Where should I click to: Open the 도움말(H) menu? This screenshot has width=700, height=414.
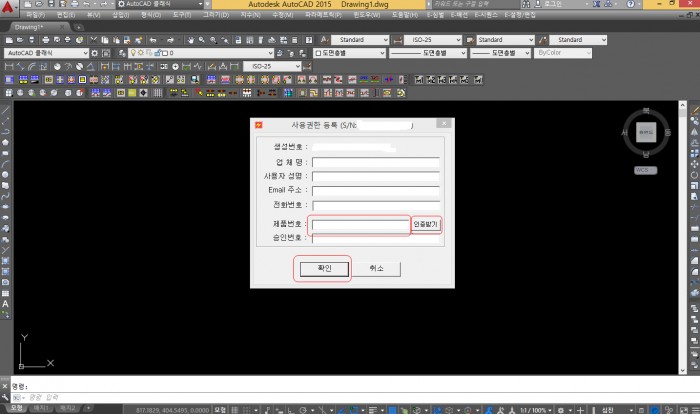point(405,15)
